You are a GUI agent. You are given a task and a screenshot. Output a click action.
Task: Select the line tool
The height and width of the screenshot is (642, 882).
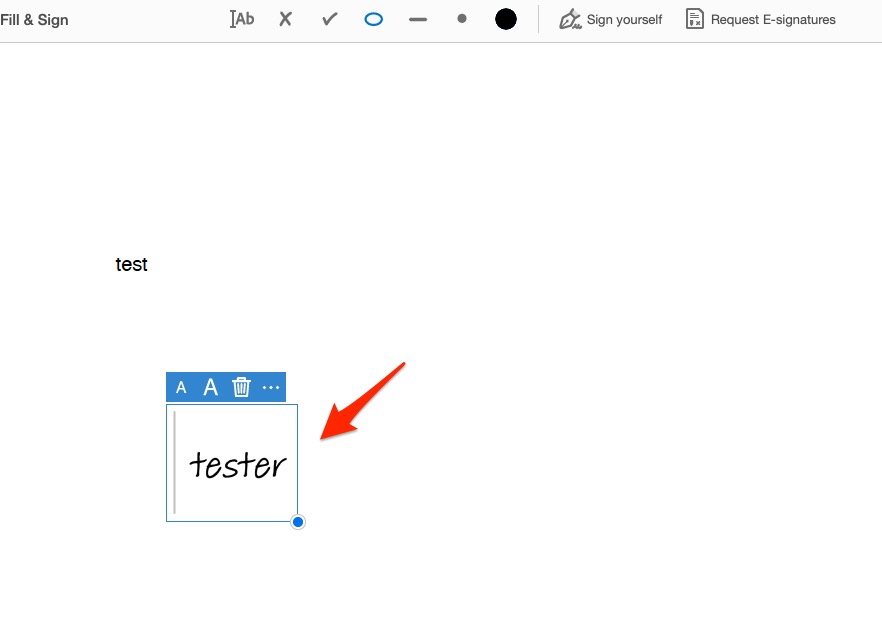click(418, 19)
